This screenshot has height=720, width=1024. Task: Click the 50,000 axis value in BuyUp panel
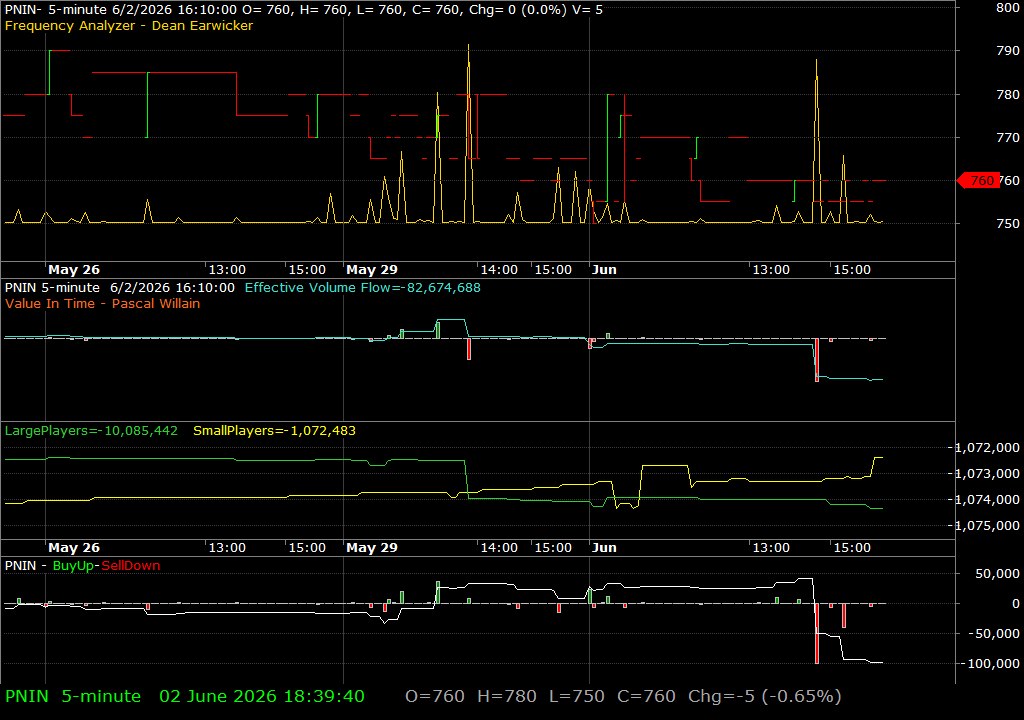(x=997, y=574)
